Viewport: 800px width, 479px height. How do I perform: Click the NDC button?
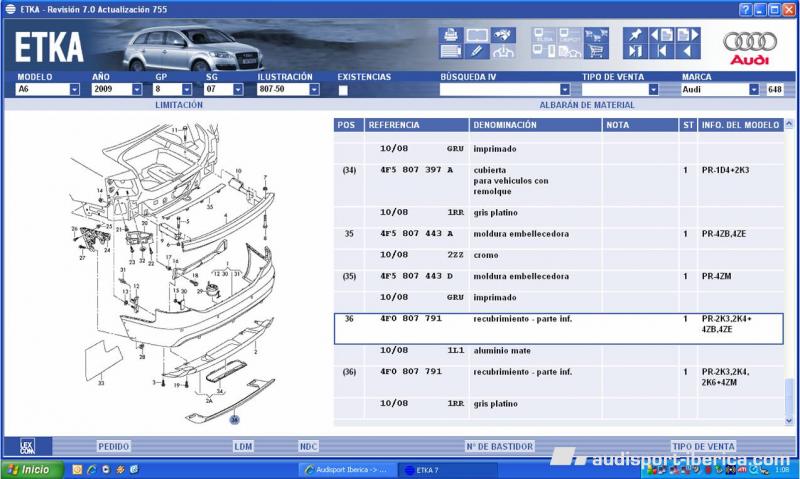[308, 447]
